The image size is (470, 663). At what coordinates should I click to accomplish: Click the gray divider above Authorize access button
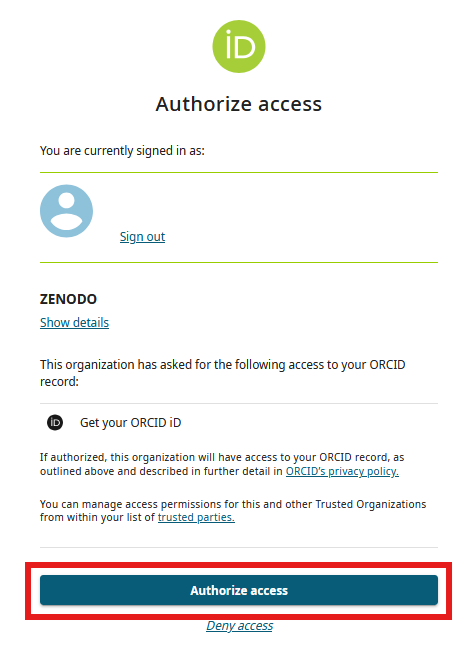point(239,548)
